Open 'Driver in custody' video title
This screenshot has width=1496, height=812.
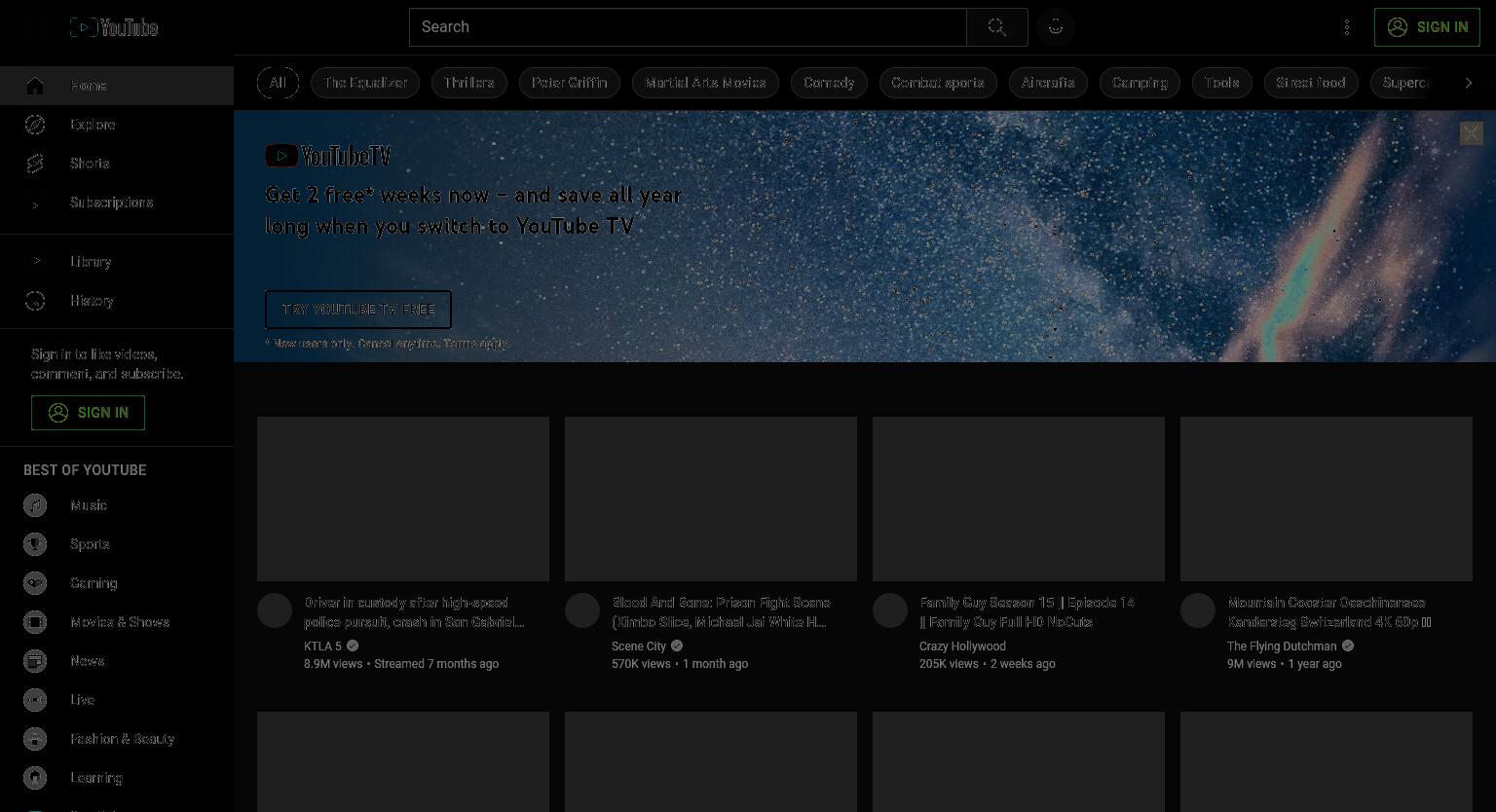point(414,612)
